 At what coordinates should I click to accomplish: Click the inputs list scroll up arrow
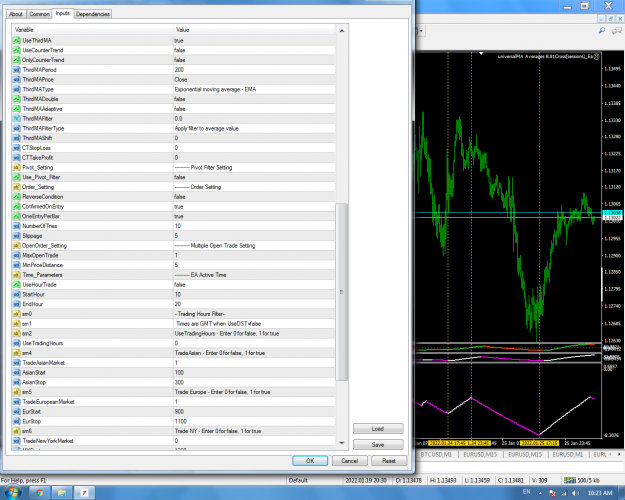pos(342,31)
